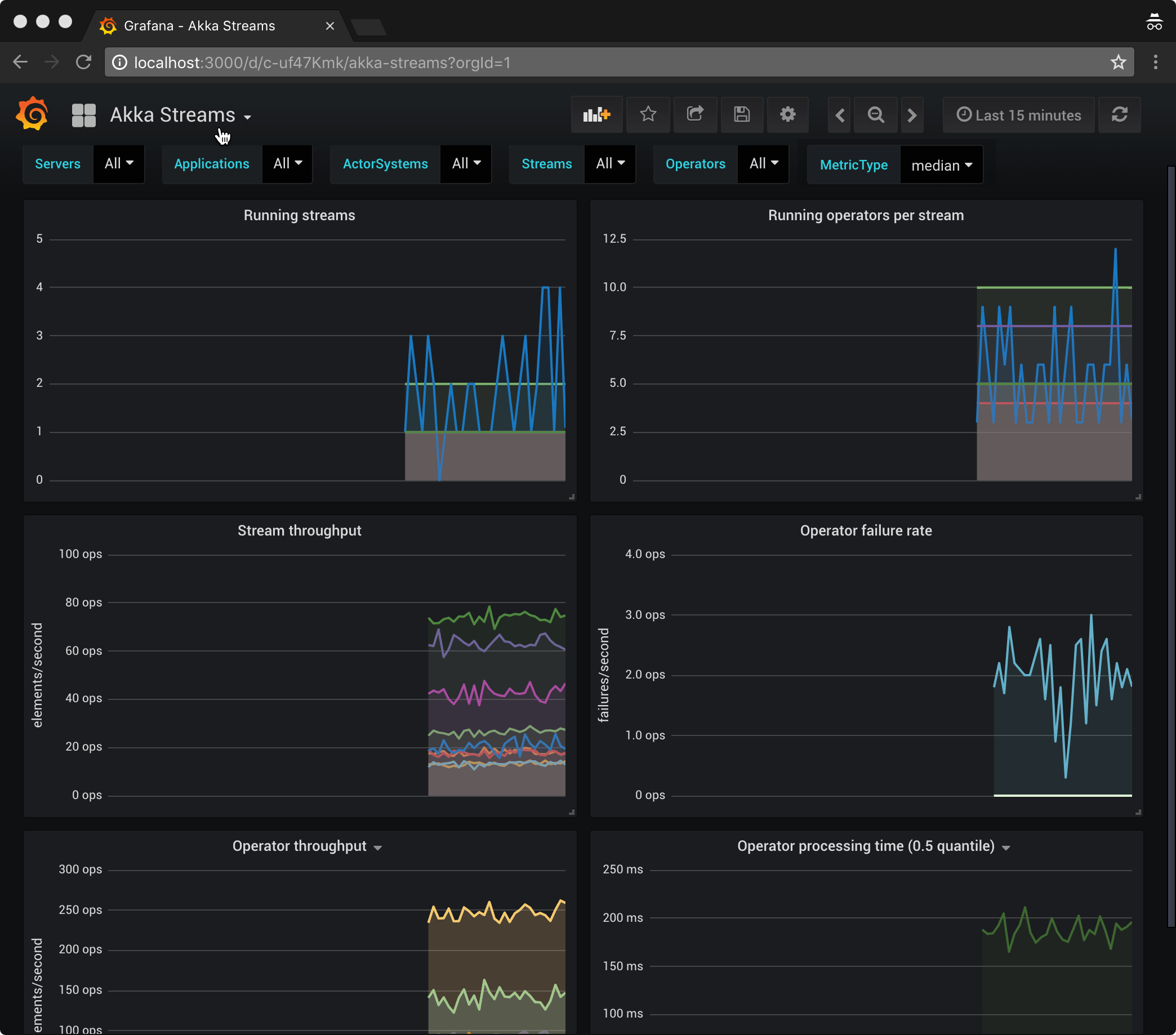Screen dimensions: 1176x1035
Task: Click the Grafana logo home icon
Action: click(x=32, y=114)
